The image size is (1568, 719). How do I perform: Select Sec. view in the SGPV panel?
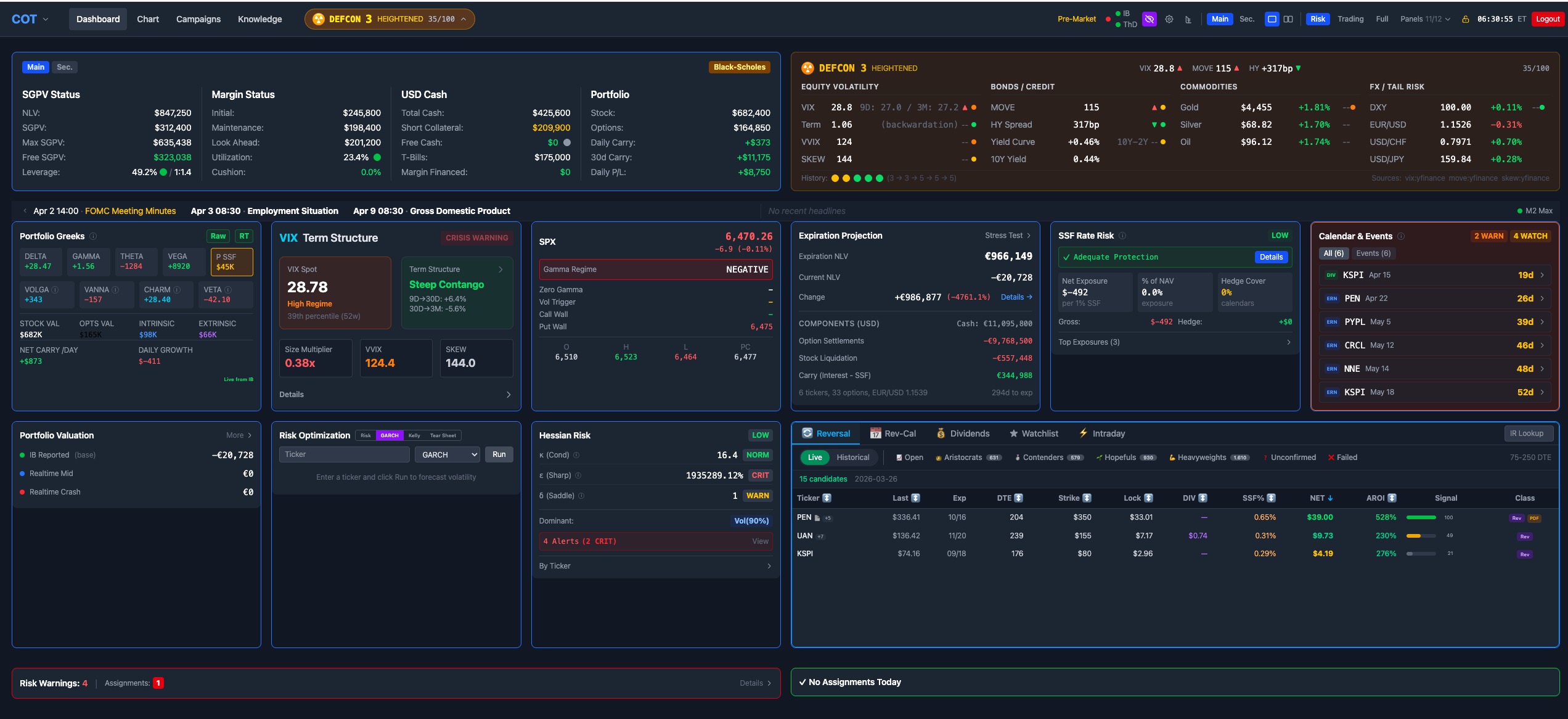point(65,67)
